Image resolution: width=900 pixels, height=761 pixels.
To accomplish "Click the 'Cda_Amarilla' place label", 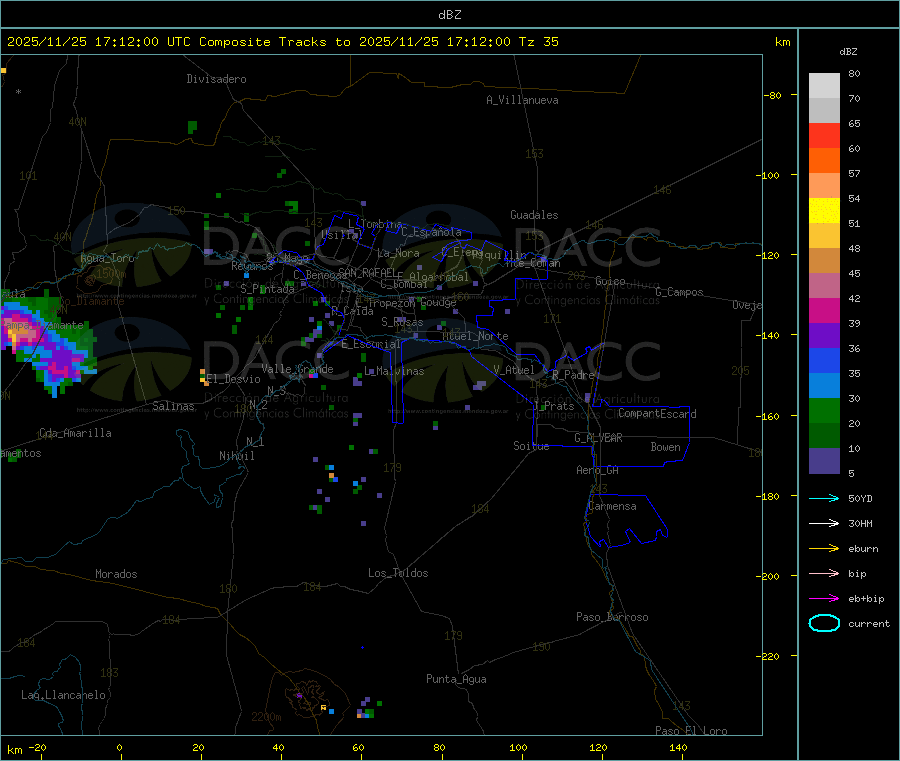I will pos(75,433).
